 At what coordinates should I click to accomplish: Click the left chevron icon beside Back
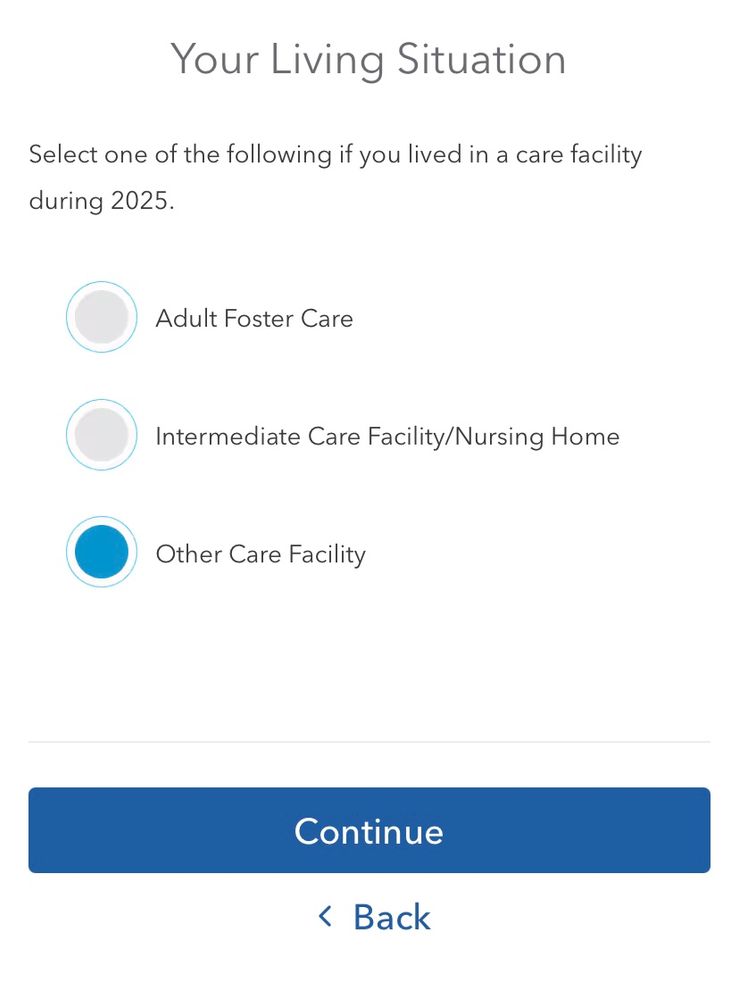click(x=324, y=916)
